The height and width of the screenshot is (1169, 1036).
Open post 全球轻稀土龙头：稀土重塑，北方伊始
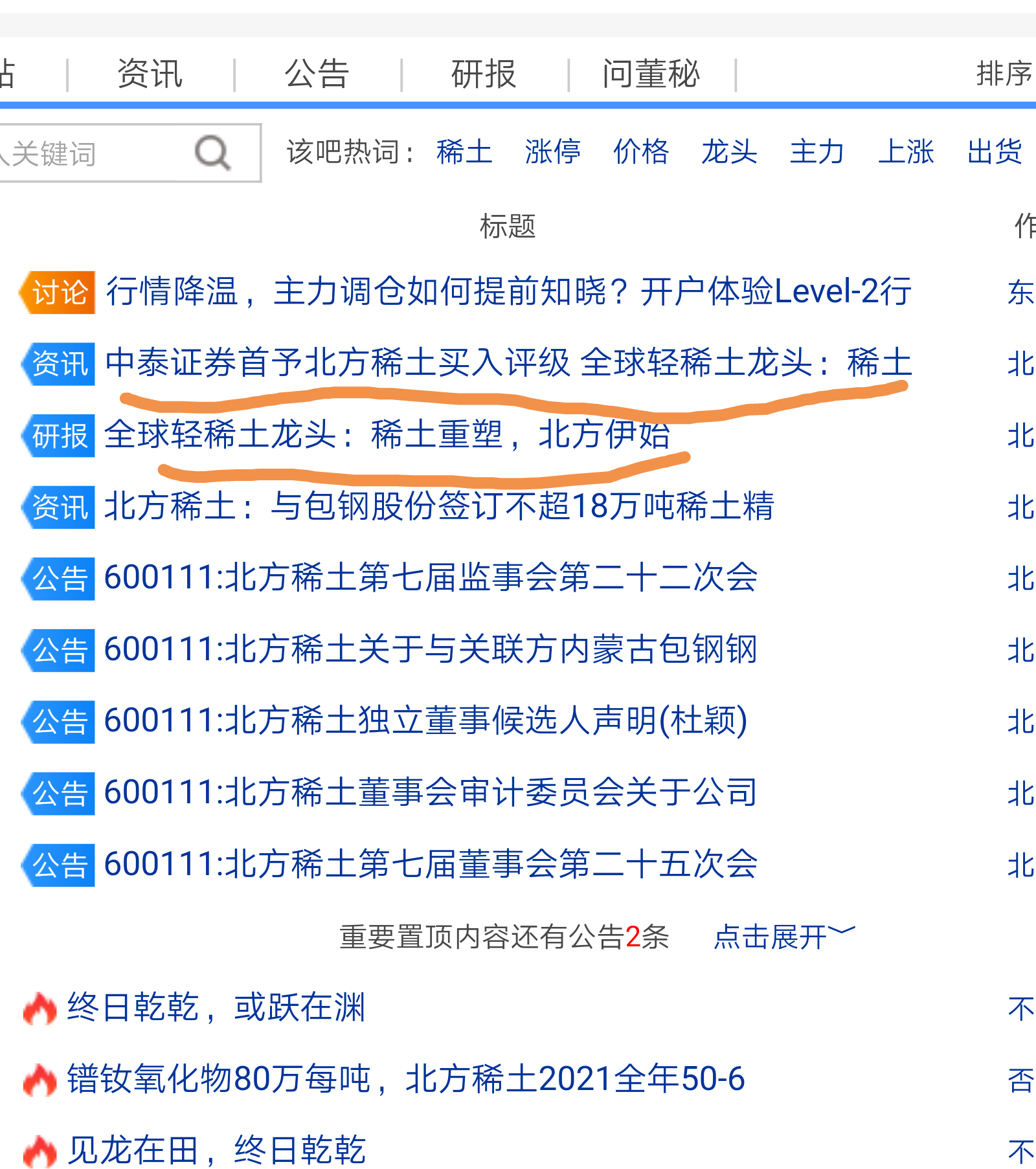[x=387, y=434]
